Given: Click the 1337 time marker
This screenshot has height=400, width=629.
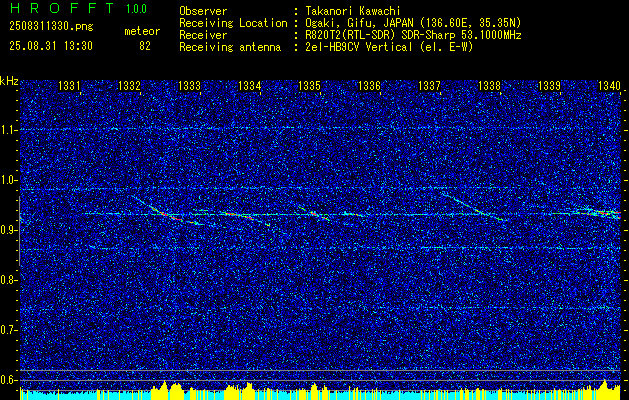Looking at the screenshot, I should 429,85.
